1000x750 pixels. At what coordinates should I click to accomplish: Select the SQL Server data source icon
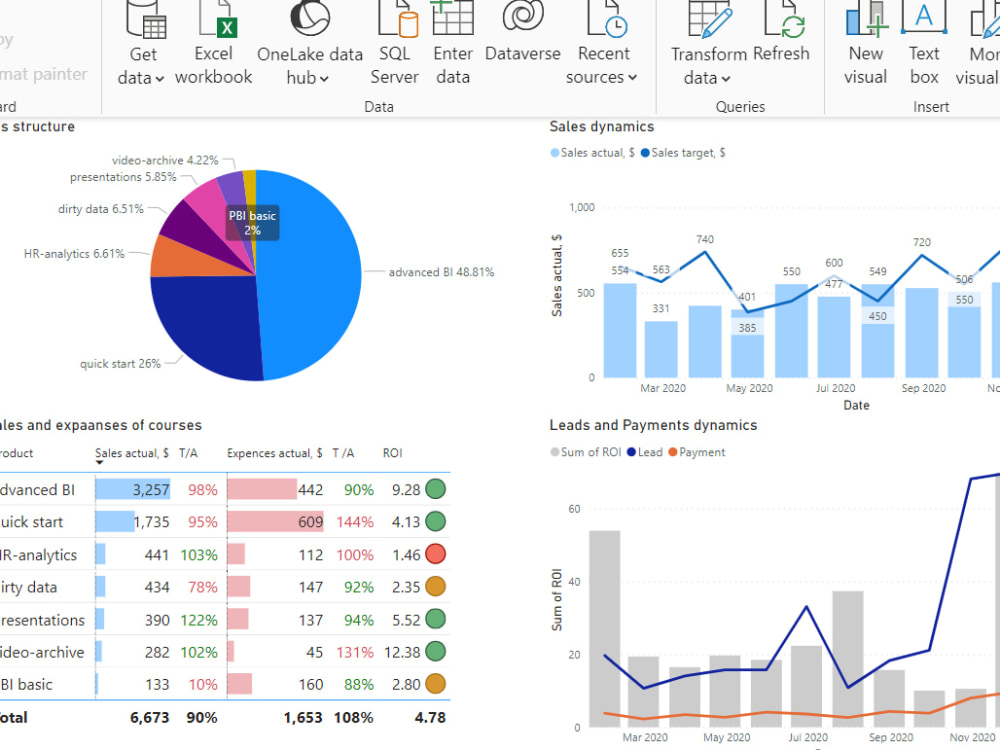click(394, 30)
